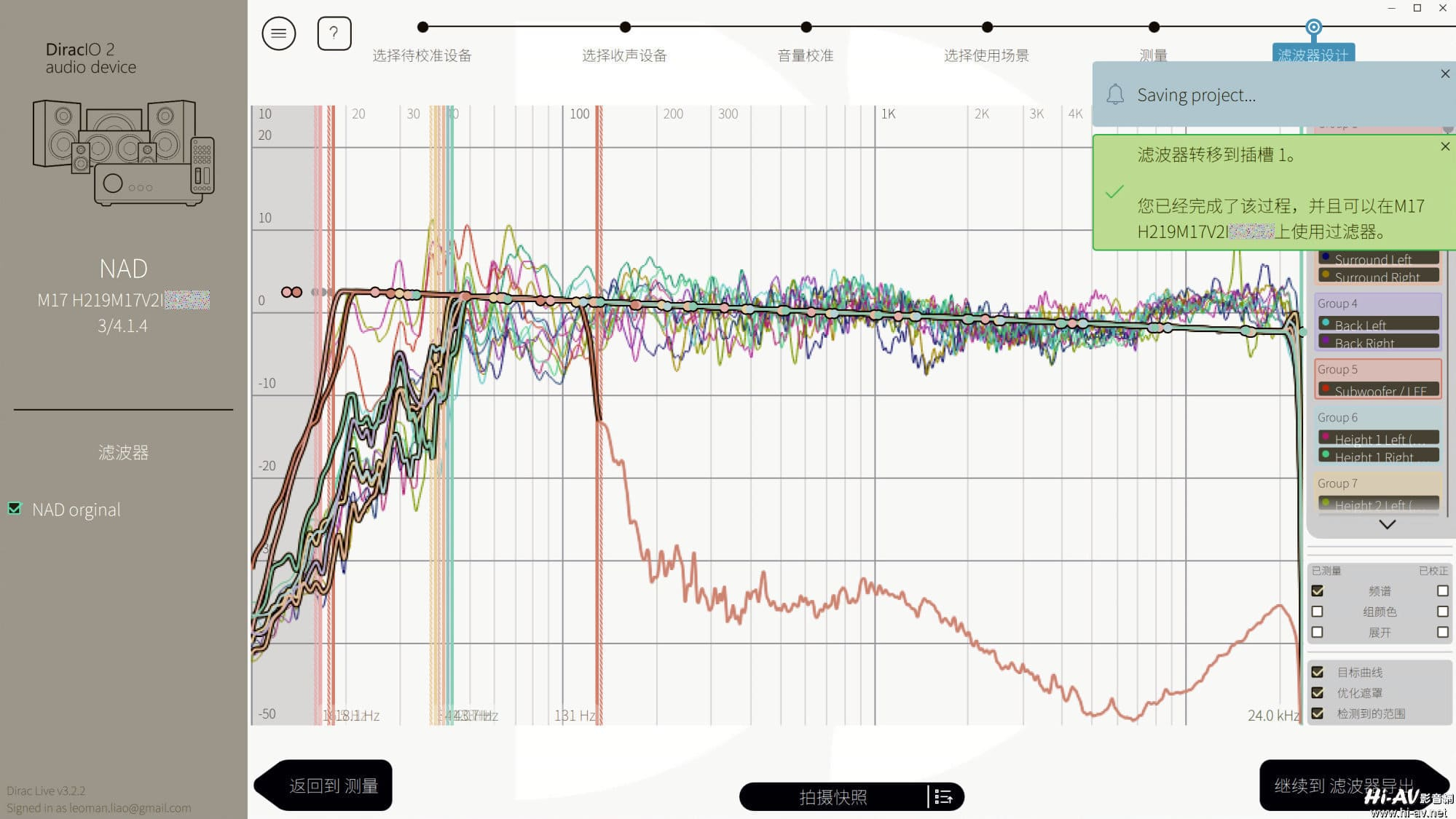Click the 131 Hz crossover curtain line
This screenshot has width=1456, height=819.
coord(599,415)
